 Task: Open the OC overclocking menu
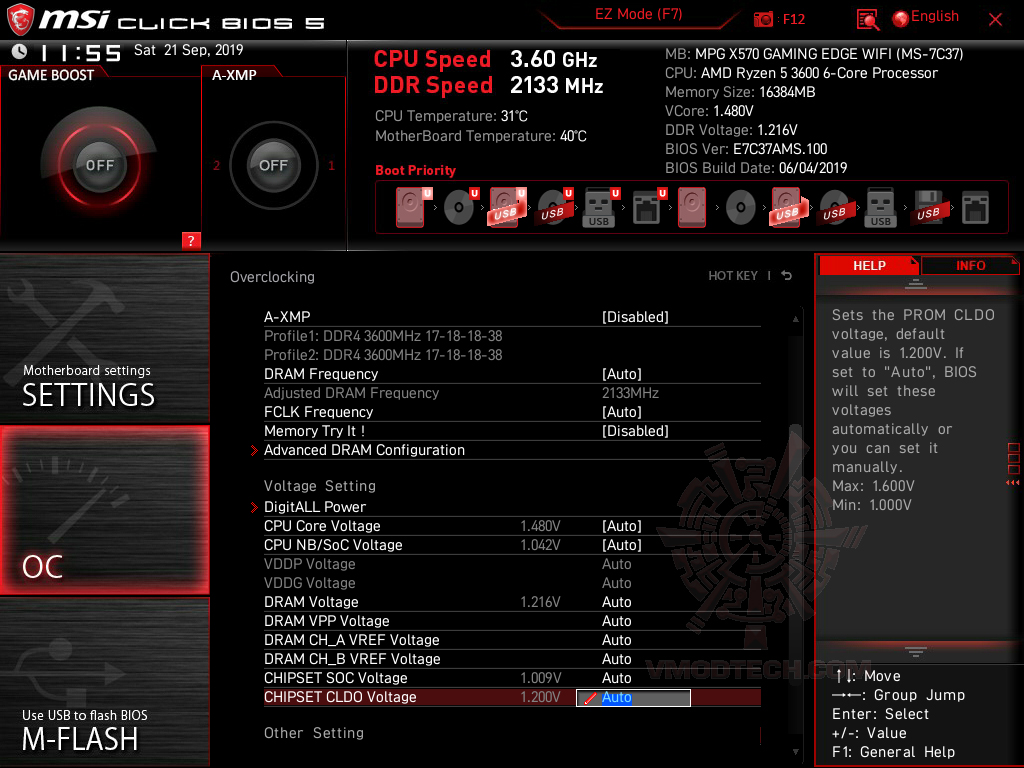(104, 510)
